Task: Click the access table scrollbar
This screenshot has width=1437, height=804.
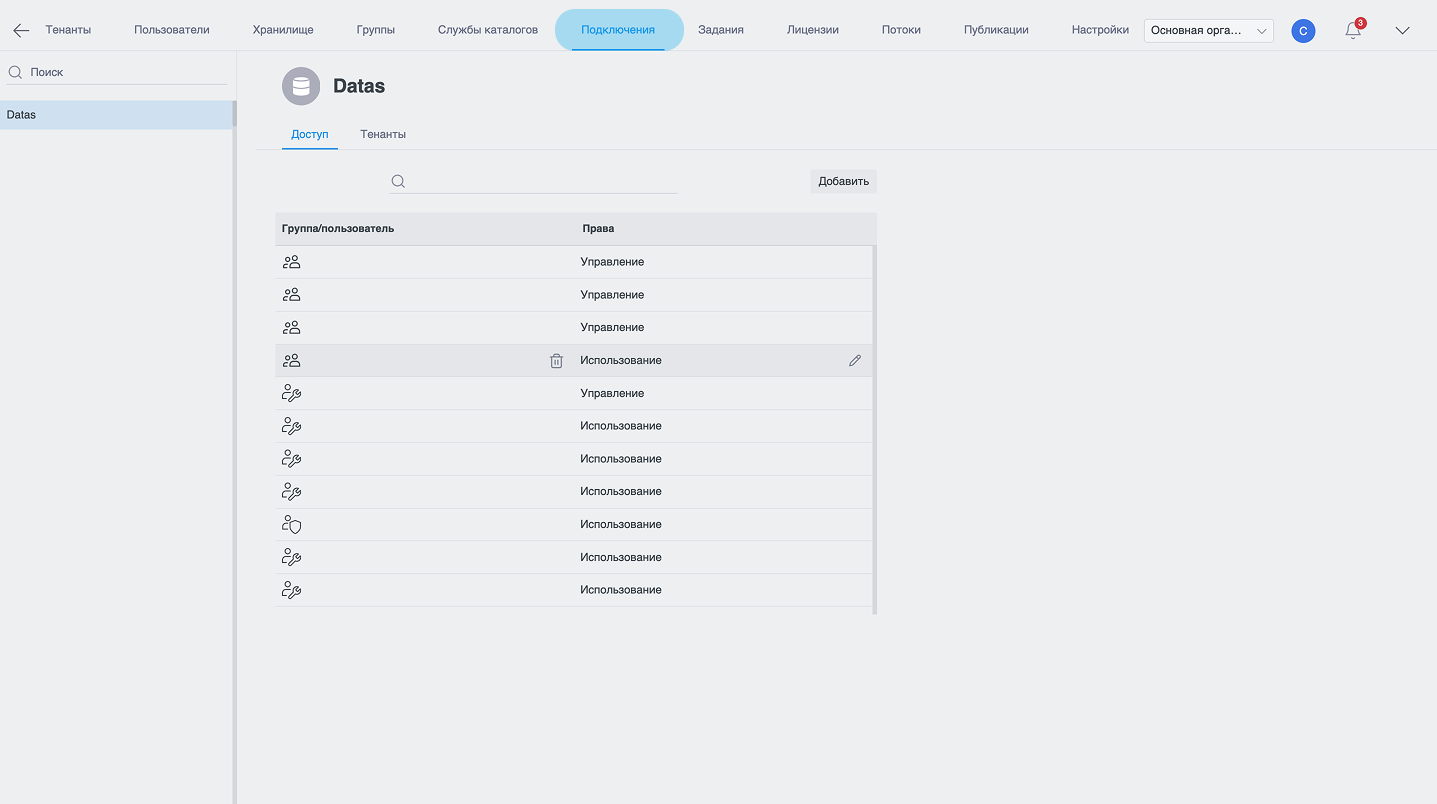Action: point(875,430)
